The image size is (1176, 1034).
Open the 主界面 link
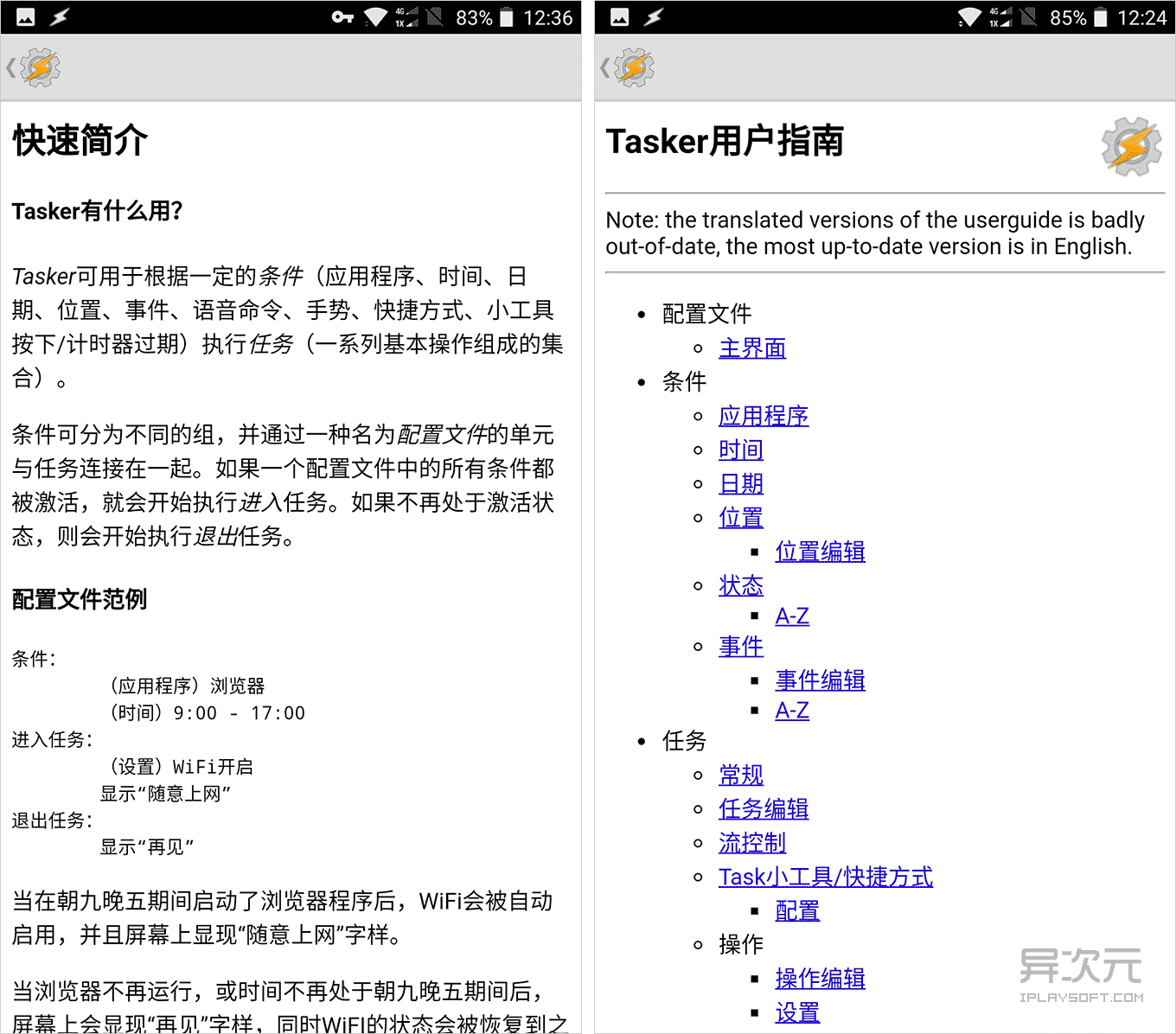pyautogui.click(x=751, y=348)
